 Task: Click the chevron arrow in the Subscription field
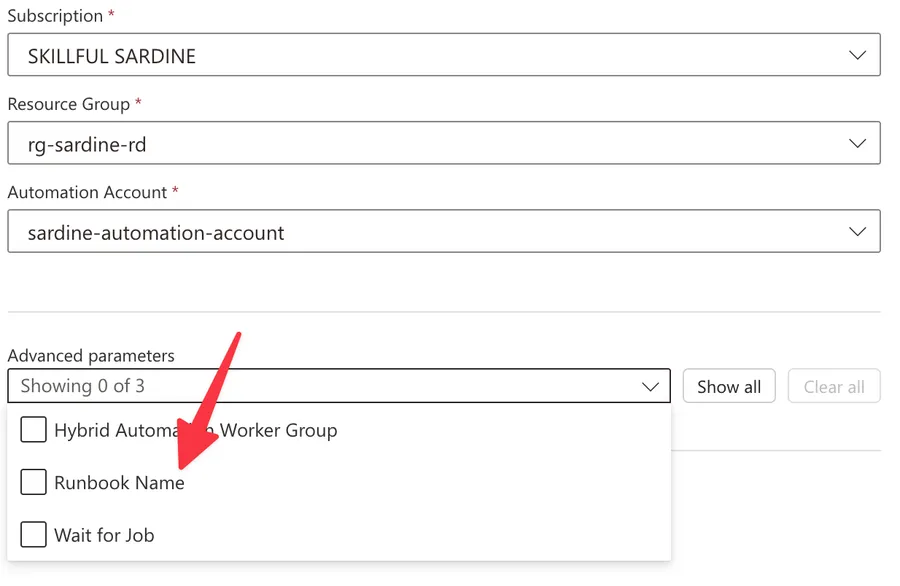pos(857,56)
